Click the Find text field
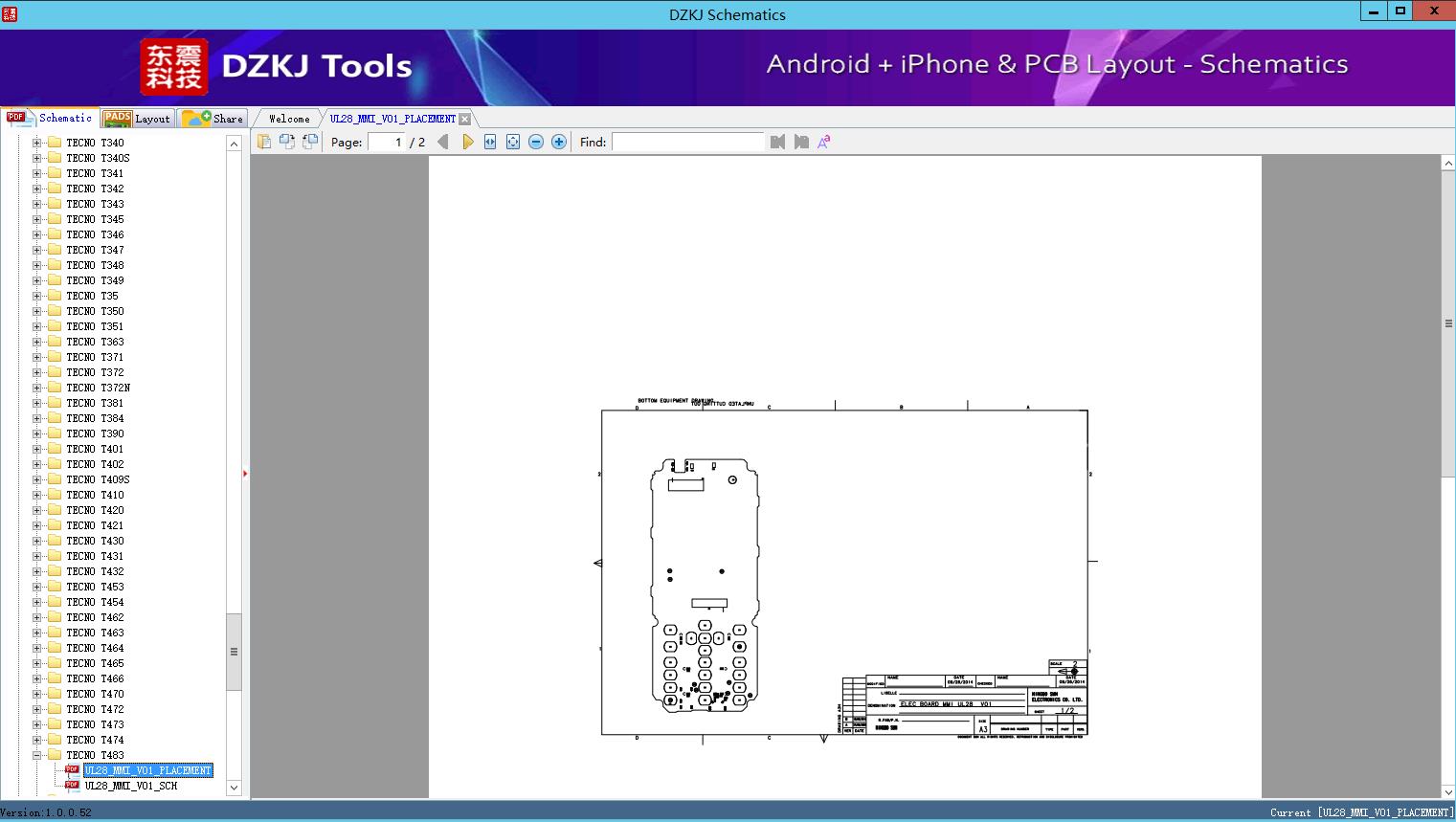 pyautogui.click(x=688, y=142)
